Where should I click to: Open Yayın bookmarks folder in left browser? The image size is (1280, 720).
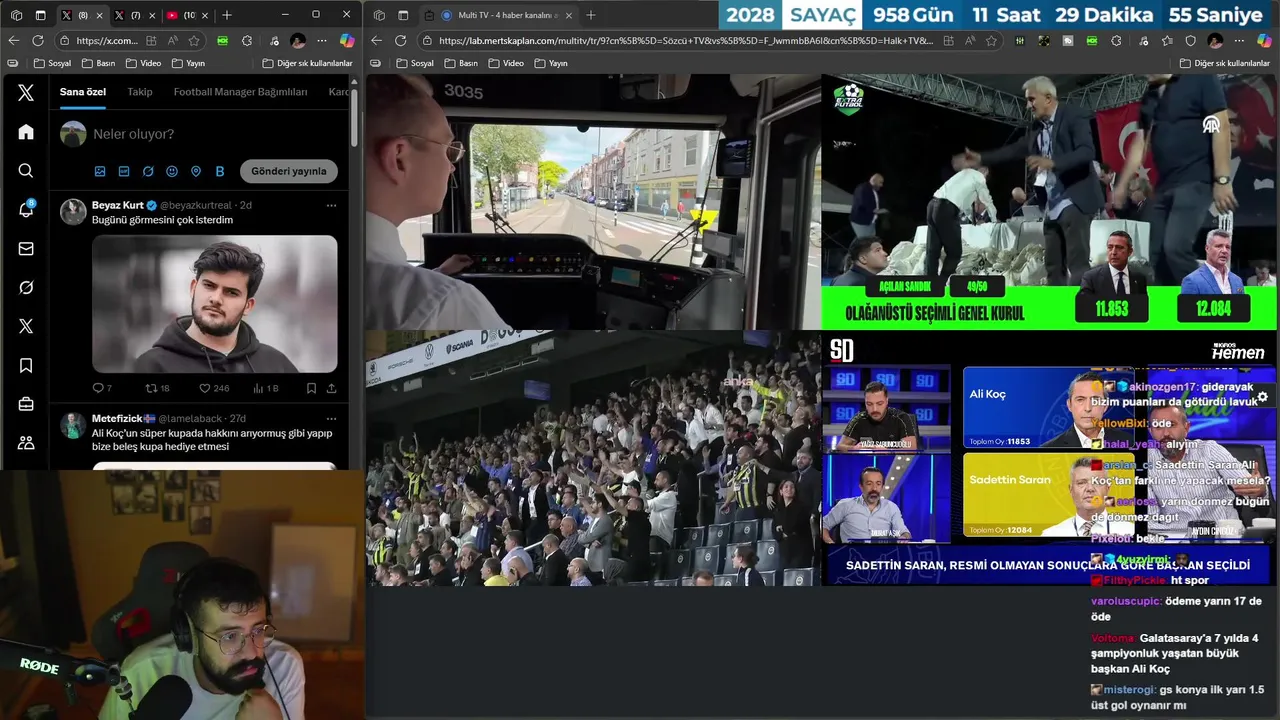(188, 63)
